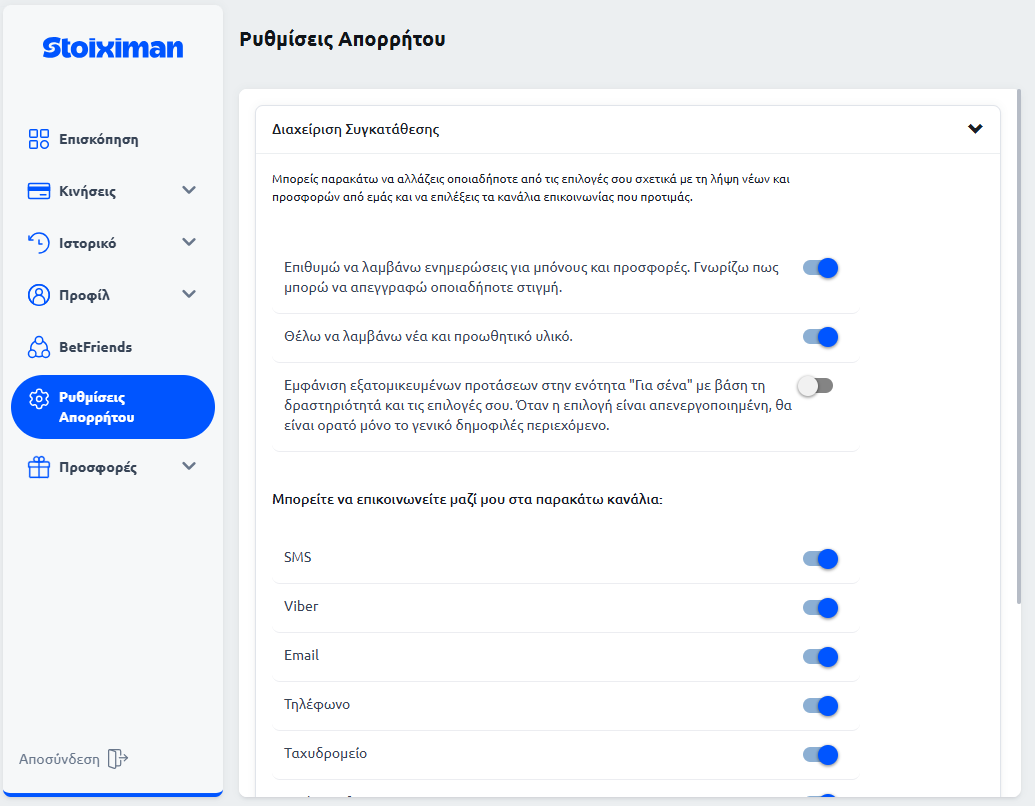This screenshot has width=1035, height=806.
Task: Expand the Ιστορικό sidebar dropdown
Action: (x=189, y=242)
